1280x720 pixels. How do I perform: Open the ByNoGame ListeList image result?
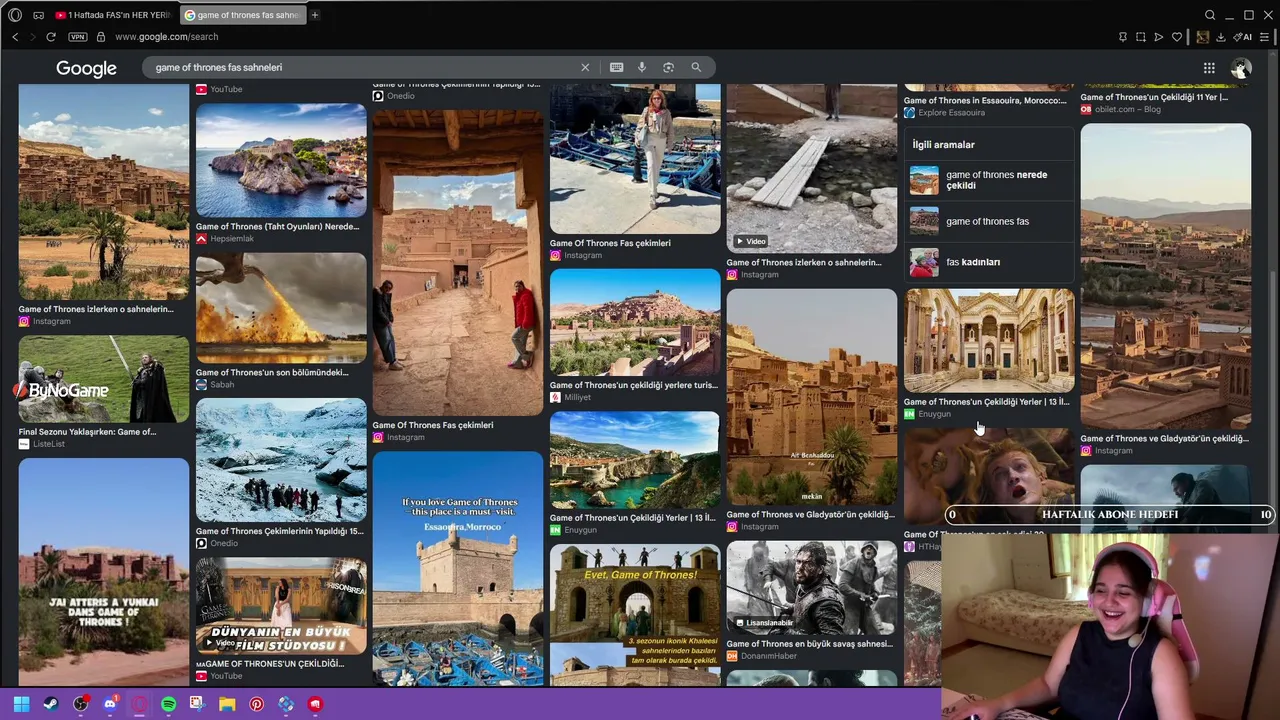pos(103,379)
